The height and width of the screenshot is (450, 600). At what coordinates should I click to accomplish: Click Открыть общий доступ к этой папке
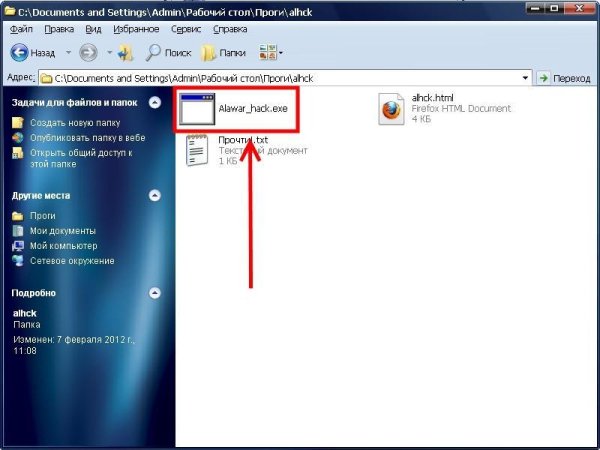coord(81,158)
